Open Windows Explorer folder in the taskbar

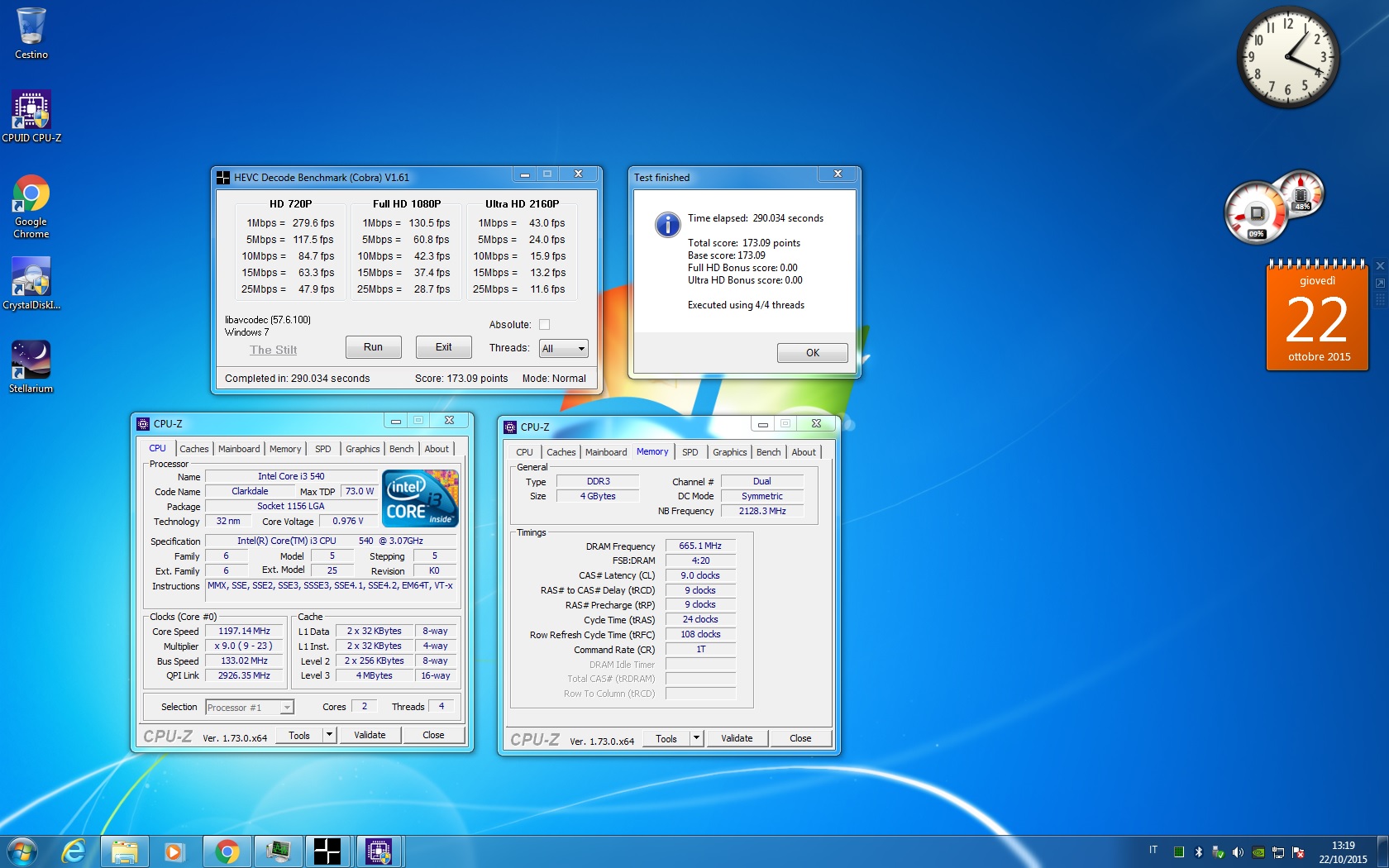pyautogui.click(x=125, y=851)
